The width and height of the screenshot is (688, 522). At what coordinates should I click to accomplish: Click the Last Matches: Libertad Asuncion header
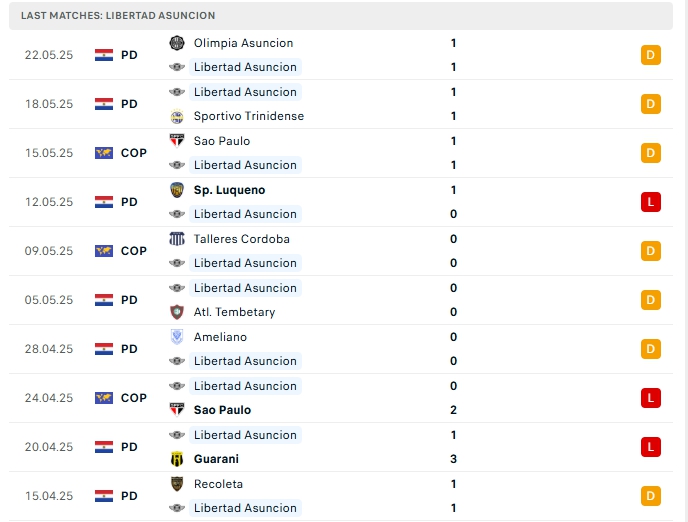(118, 16)
